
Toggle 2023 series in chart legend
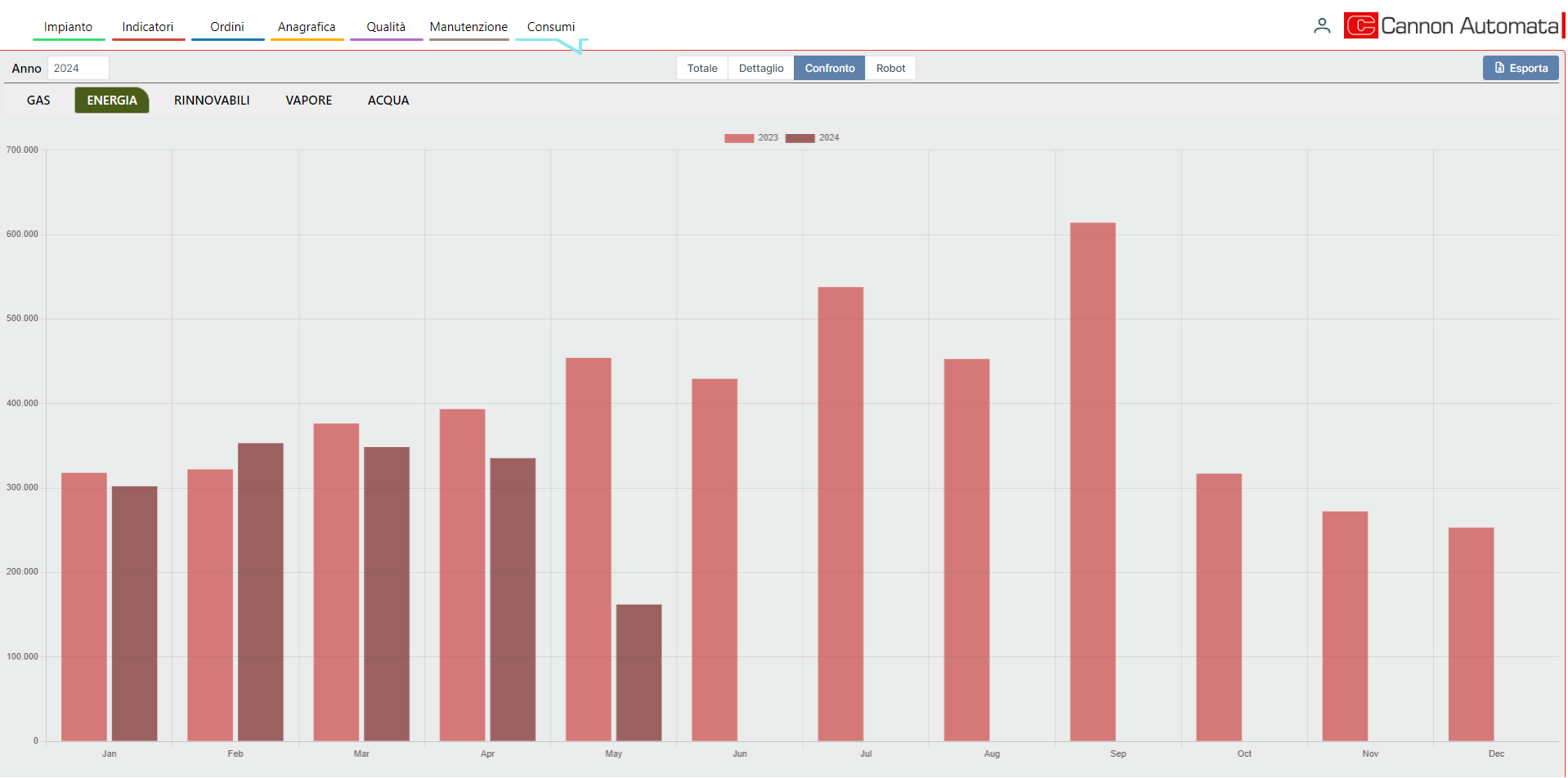point(750,138)
